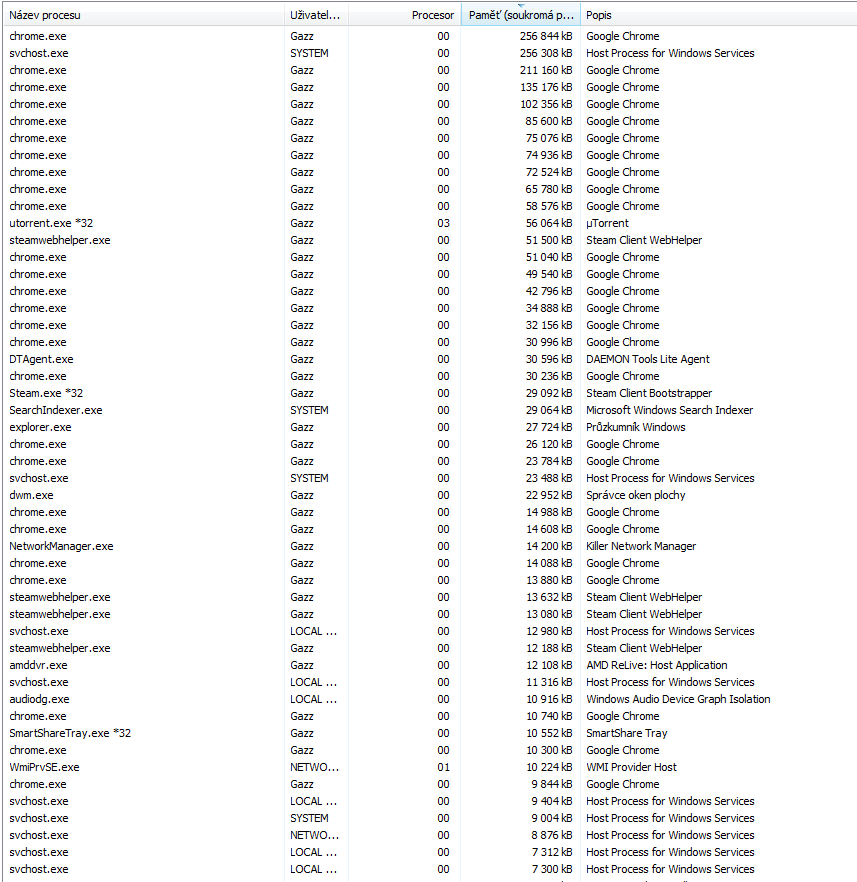Viewport: 857px width, 882px height.
Task: Select the 211 160 kB memory value
Action: point(546,70)
